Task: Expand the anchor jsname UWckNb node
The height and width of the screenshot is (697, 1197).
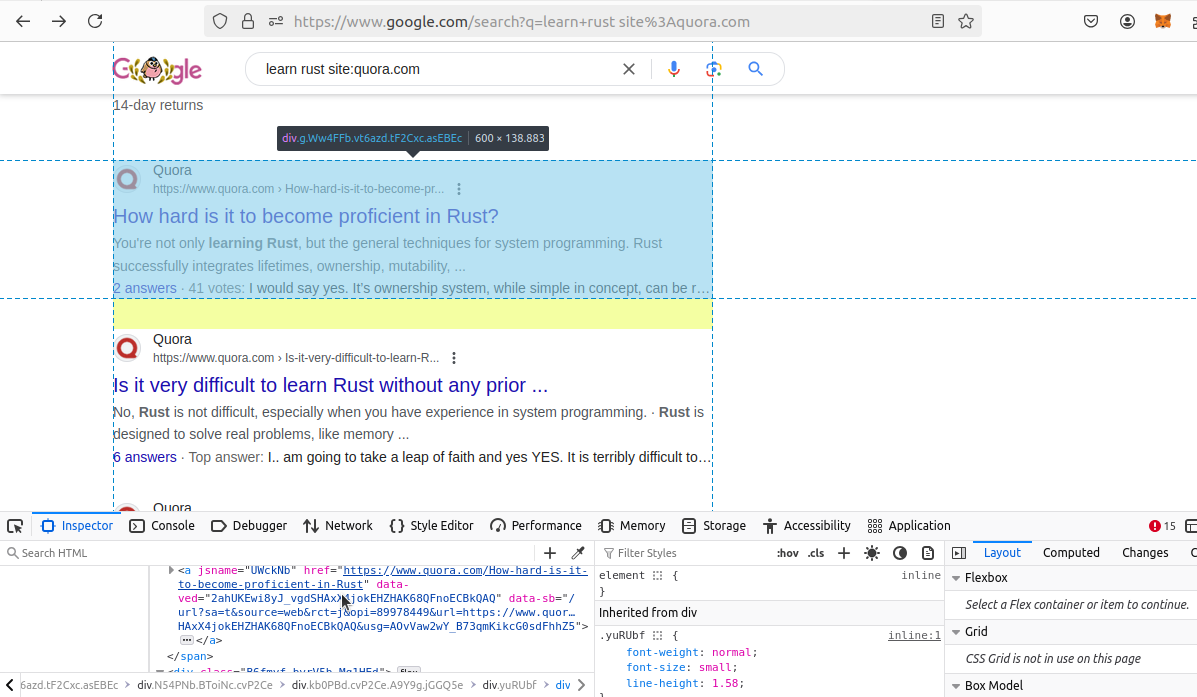Action: 171,570
